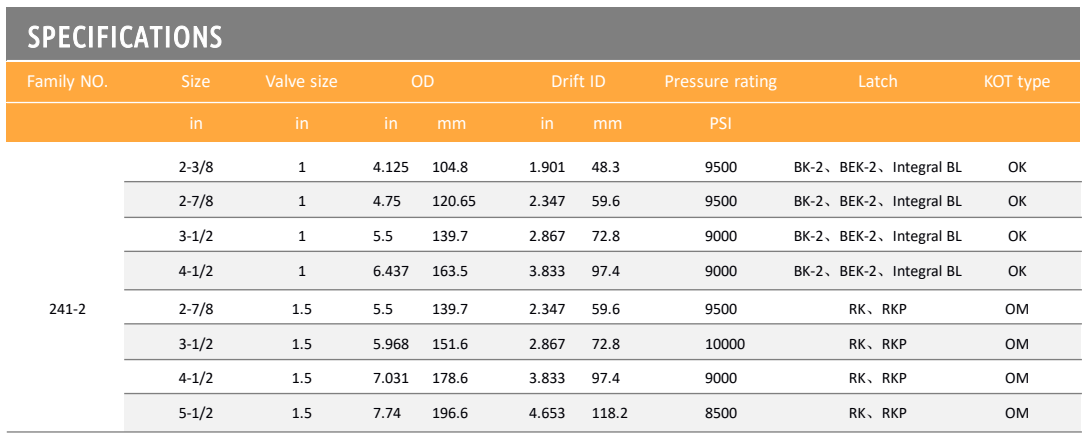
Task: Click the 7.031 OD value
Action: 391,379
